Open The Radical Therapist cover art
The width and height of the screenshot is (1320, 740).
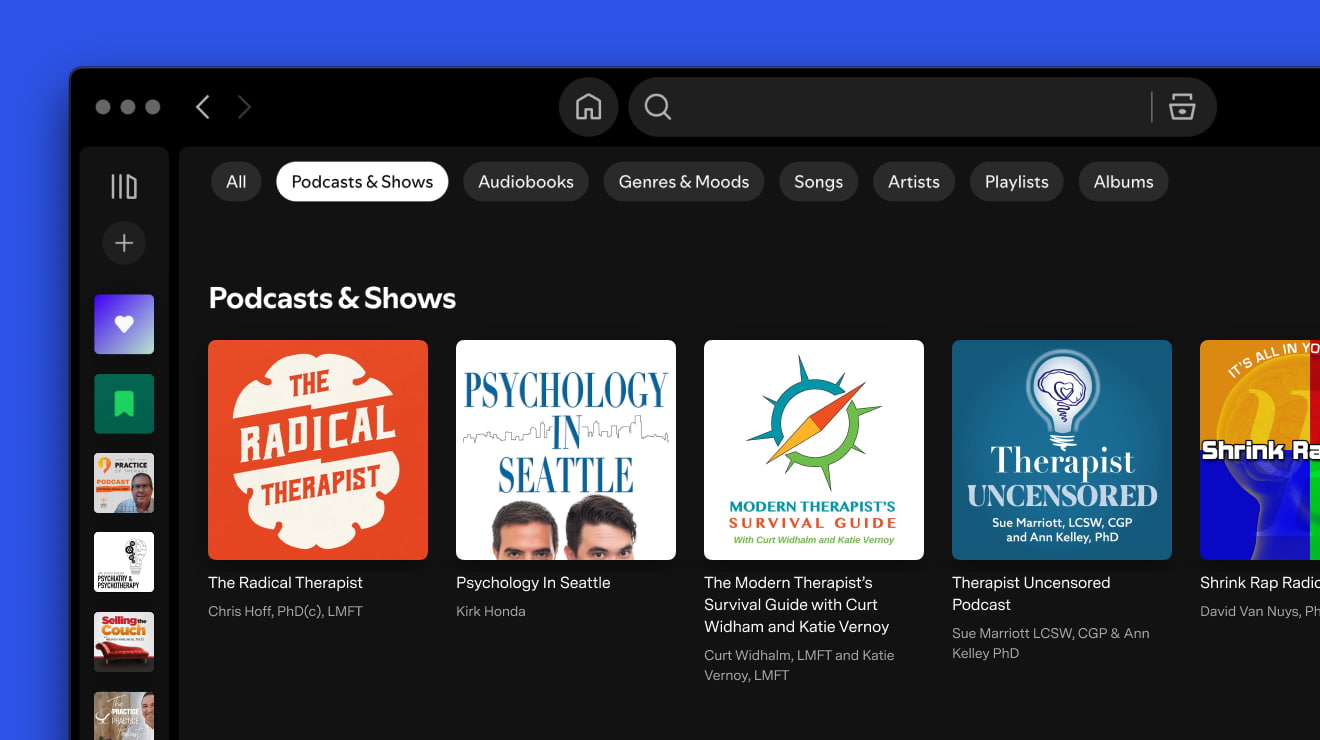click(x=318, y=450)
